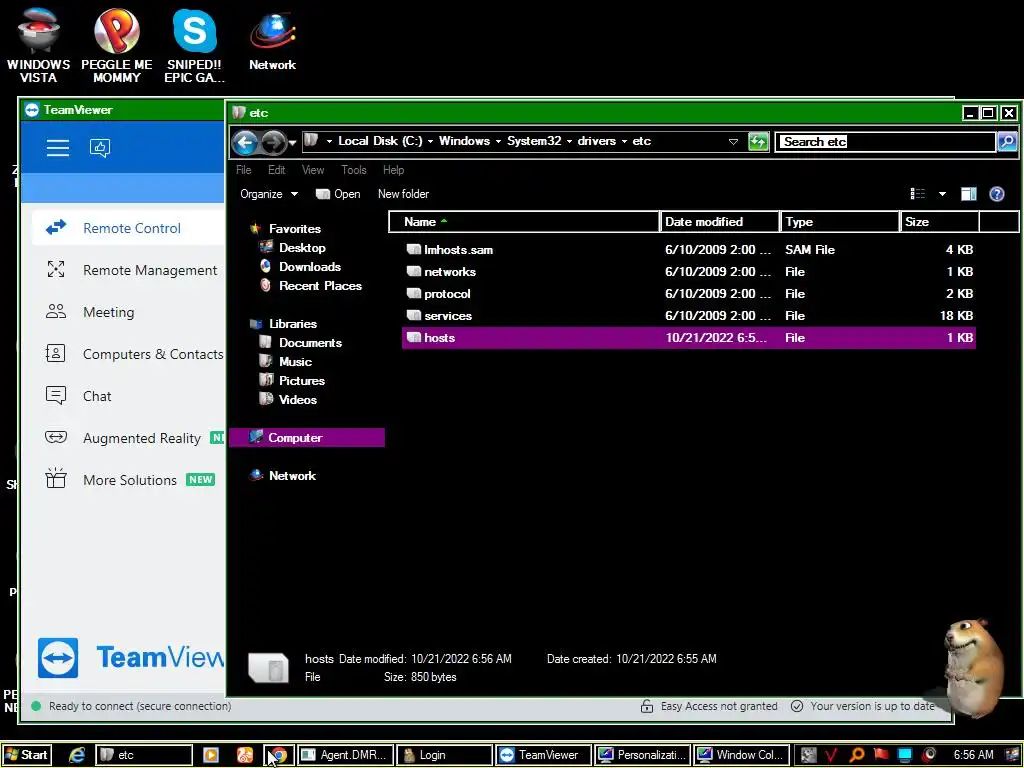Click the blue Help question icon

coord(997,194)
